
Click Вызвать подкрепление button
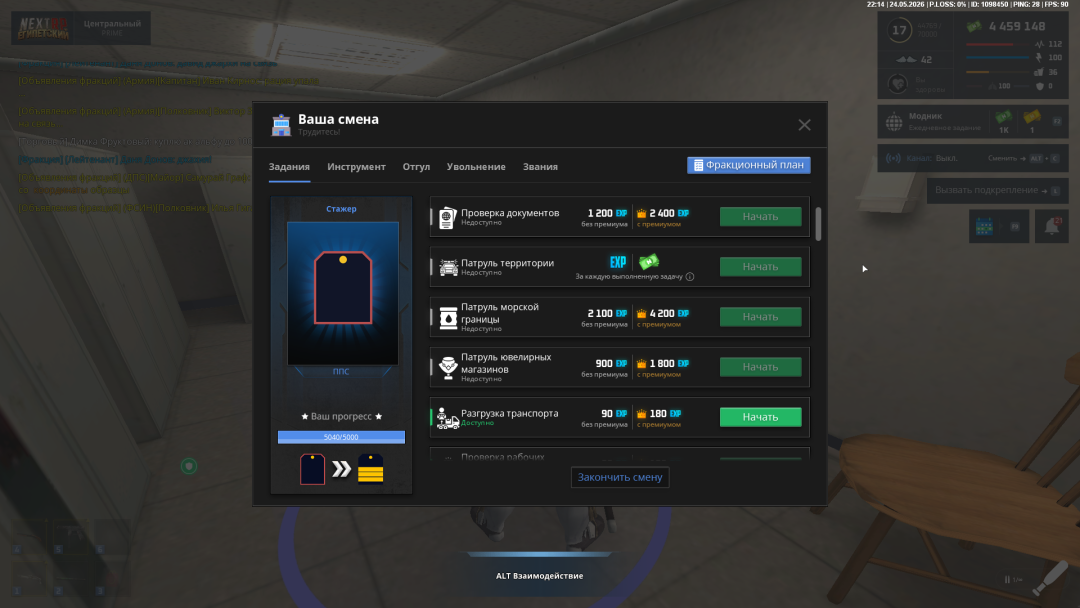997,191
